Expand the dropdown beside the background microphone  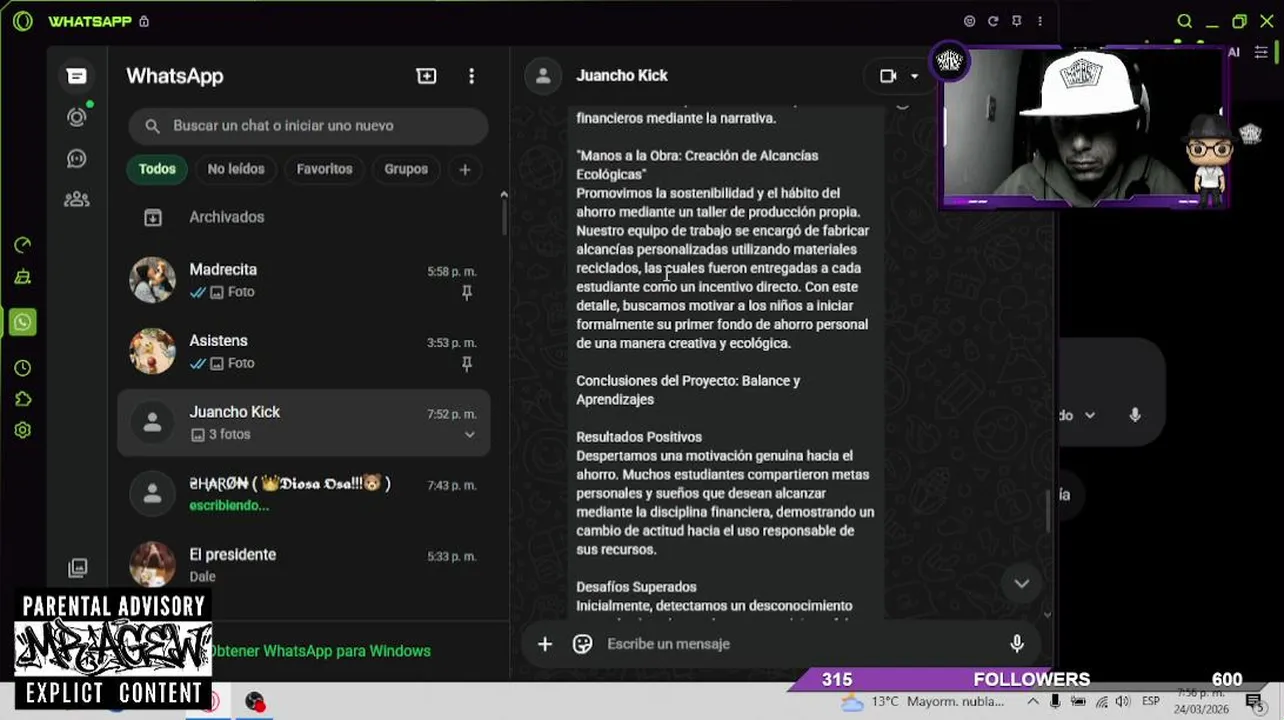click(x=1090, y=415)
